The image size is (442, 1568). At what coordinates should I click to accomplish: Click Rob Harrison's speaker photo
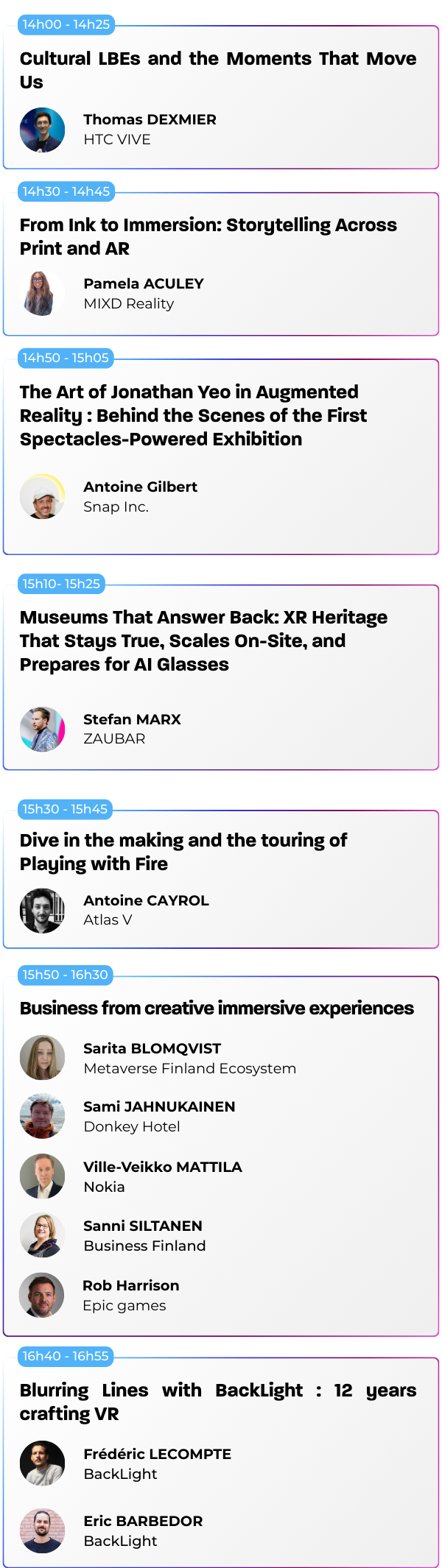[42, 1295]
